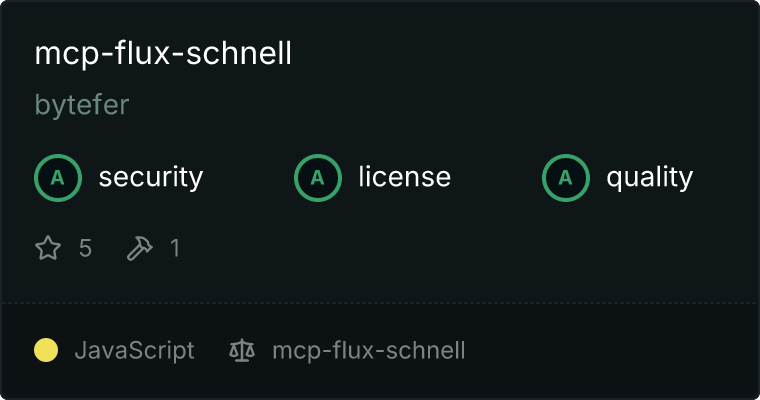Click the license grade A badge

point(317,177)
